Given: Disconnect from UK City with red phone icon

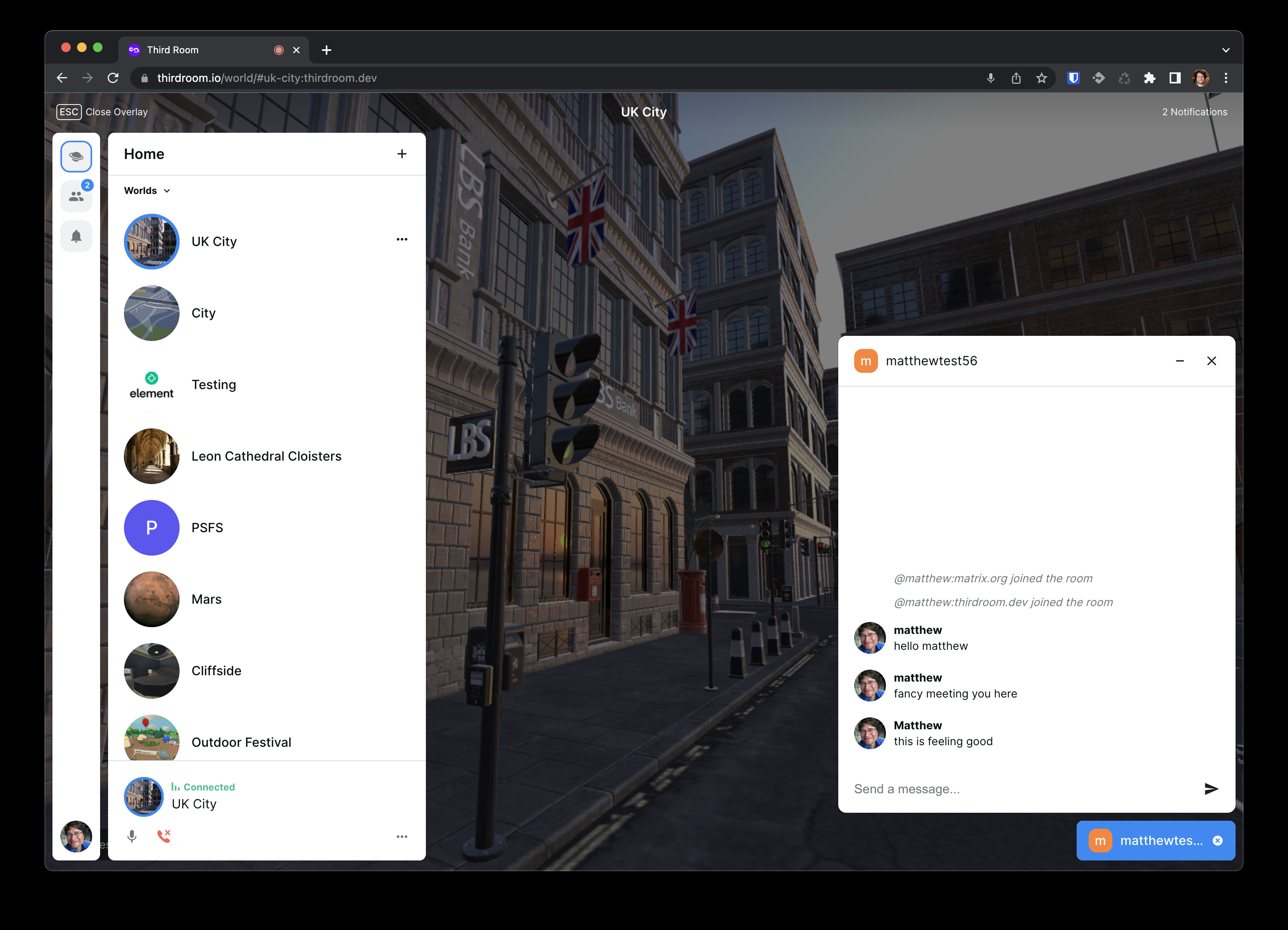Looking at the screenshot, I should point(164,836).
